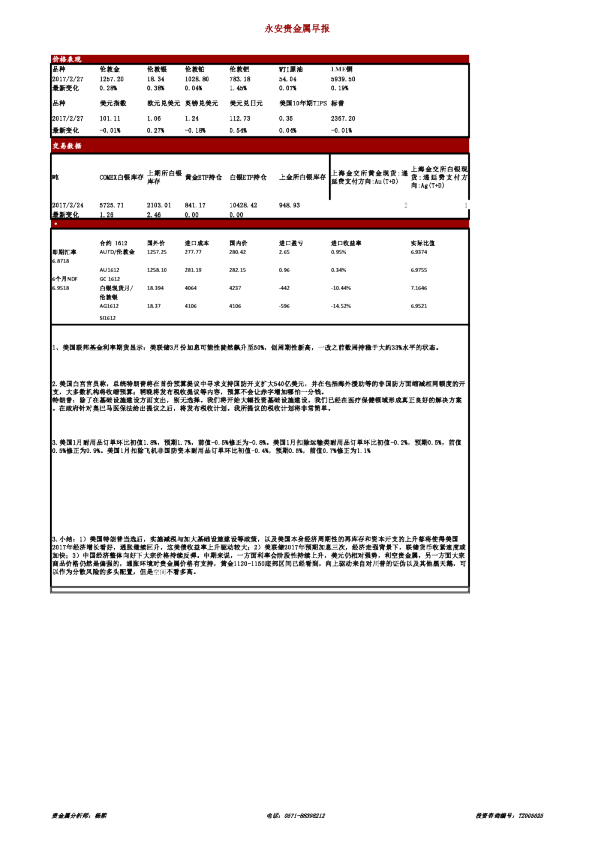
Task: Click the paragraph beginning 3.美国1月耐用品订单
Action: coord(257,447)
